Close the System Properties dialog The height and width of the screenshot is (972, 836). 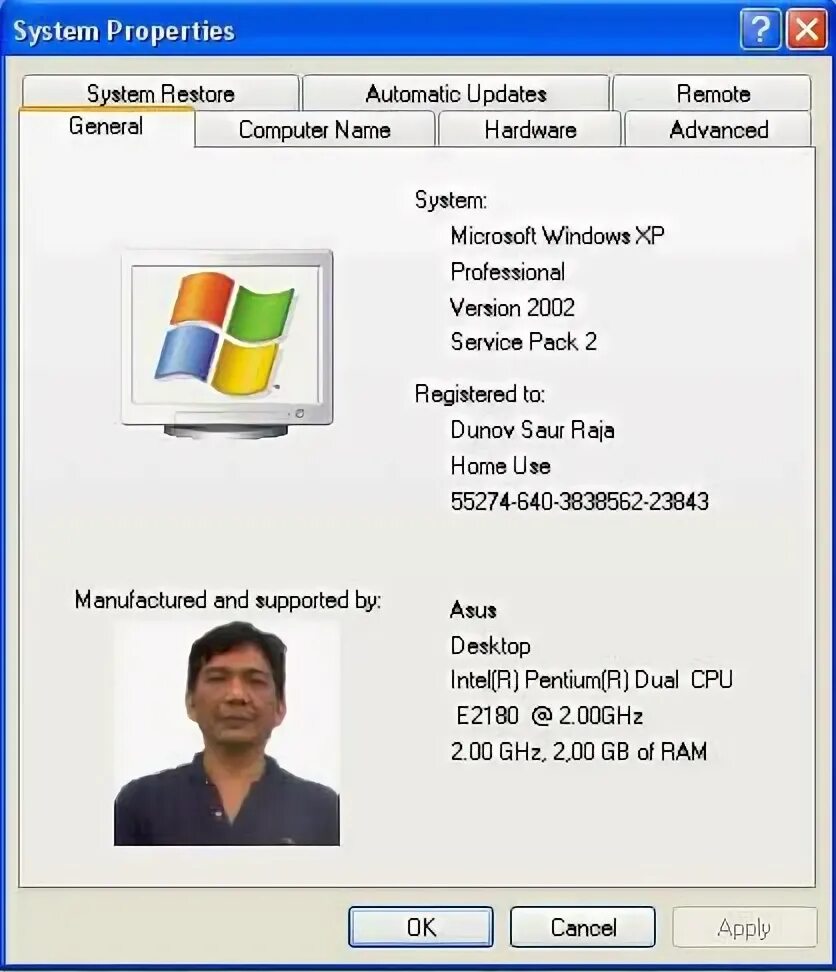coord(806,29)
